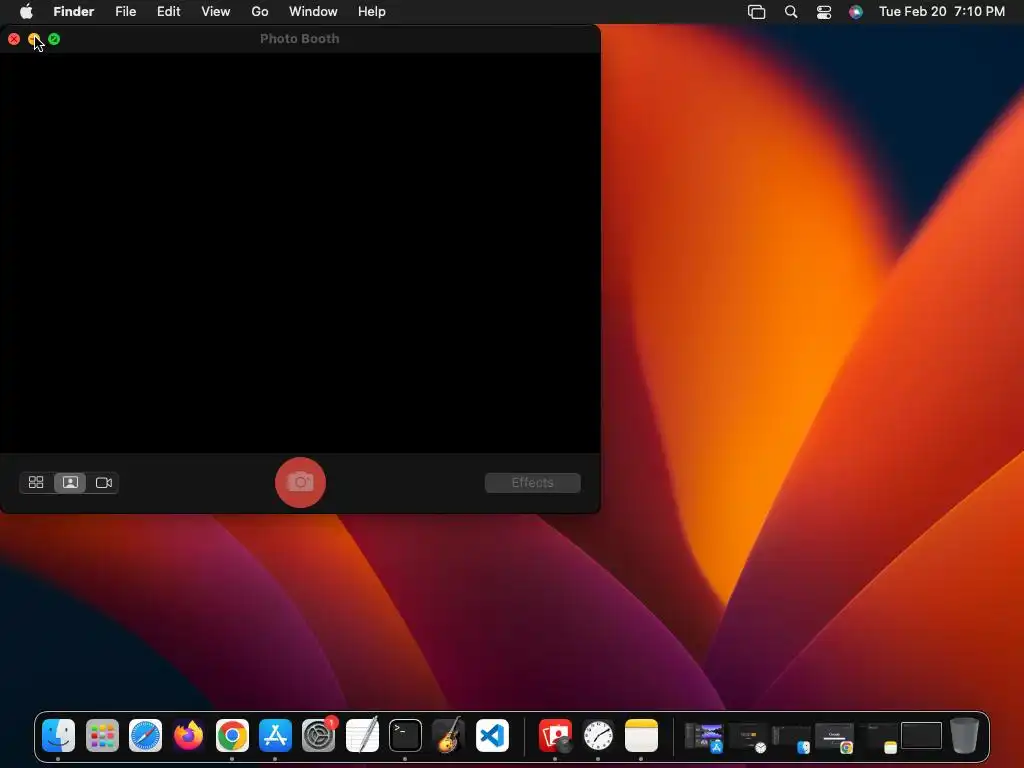Open Stage Manager icon in menu bar

point(756,12)
